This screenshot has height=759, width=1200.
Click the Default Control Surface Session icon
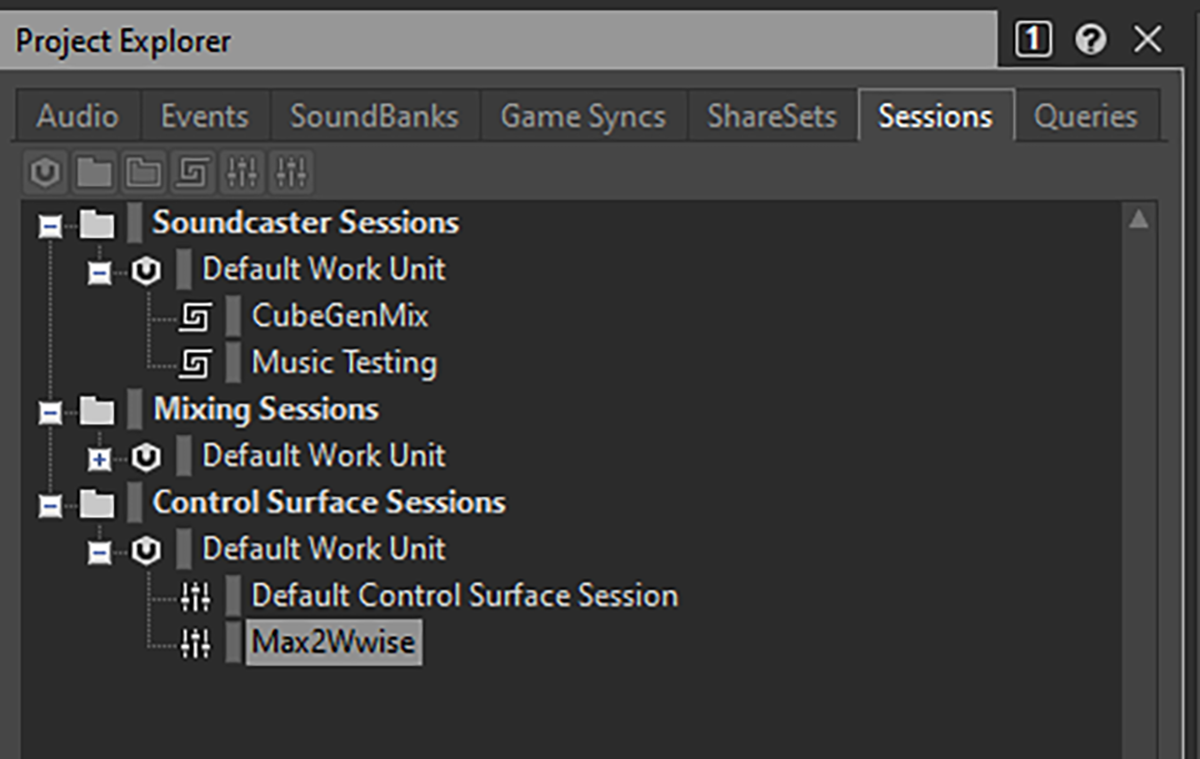[x=195, y=597]
